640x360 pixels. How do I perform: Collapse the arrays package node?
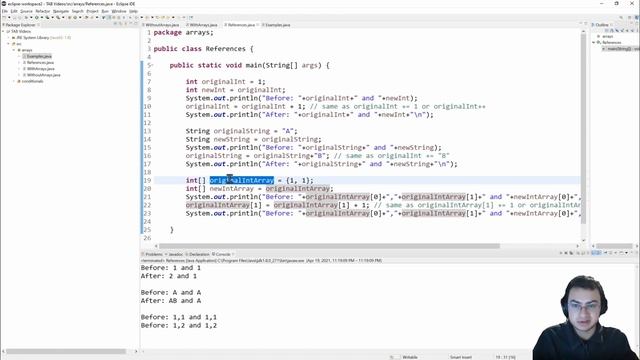point(13,50)
